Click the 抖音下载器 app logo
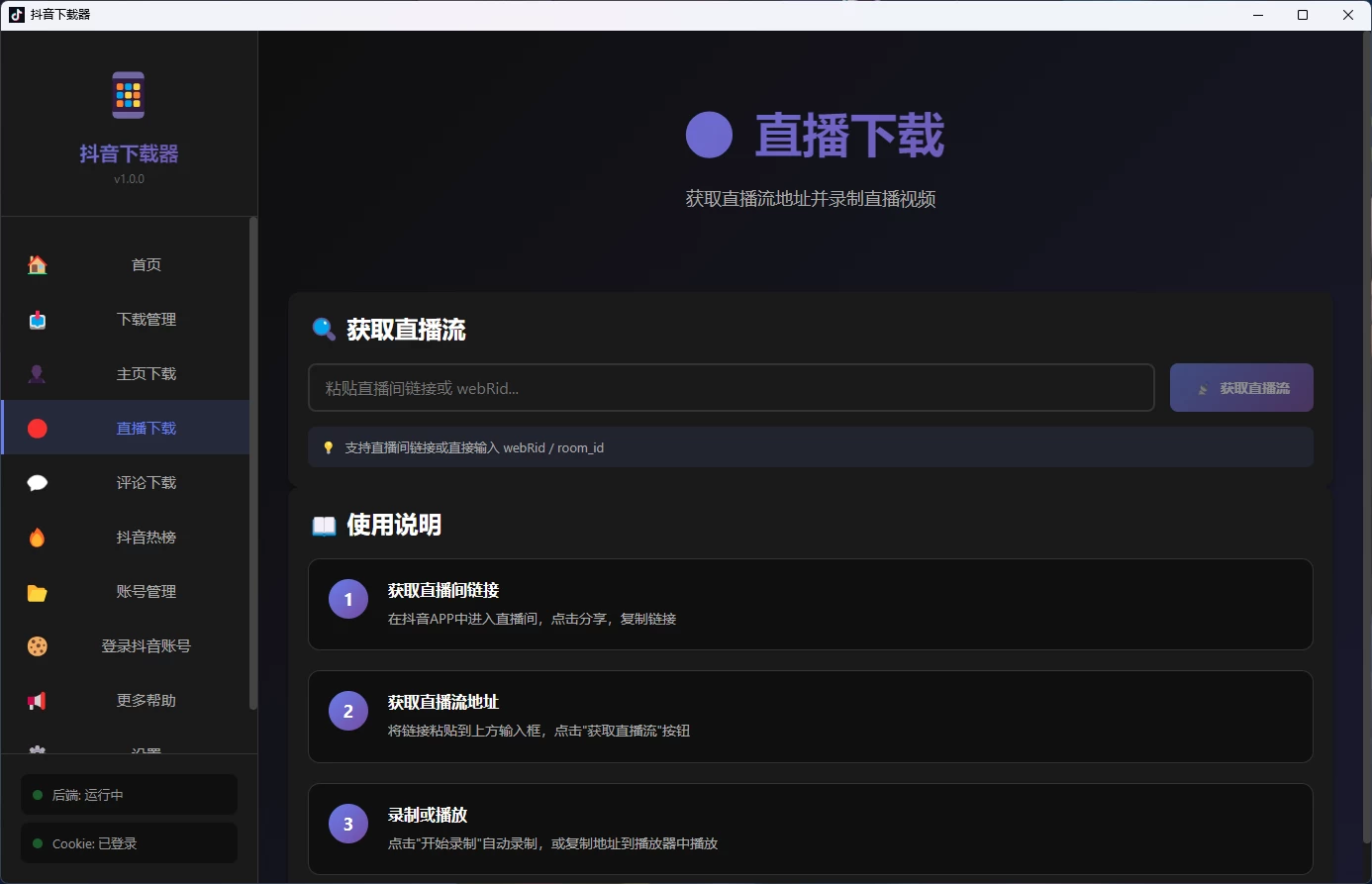Screen dimensions: 1372x884 [x=129, y=94]
